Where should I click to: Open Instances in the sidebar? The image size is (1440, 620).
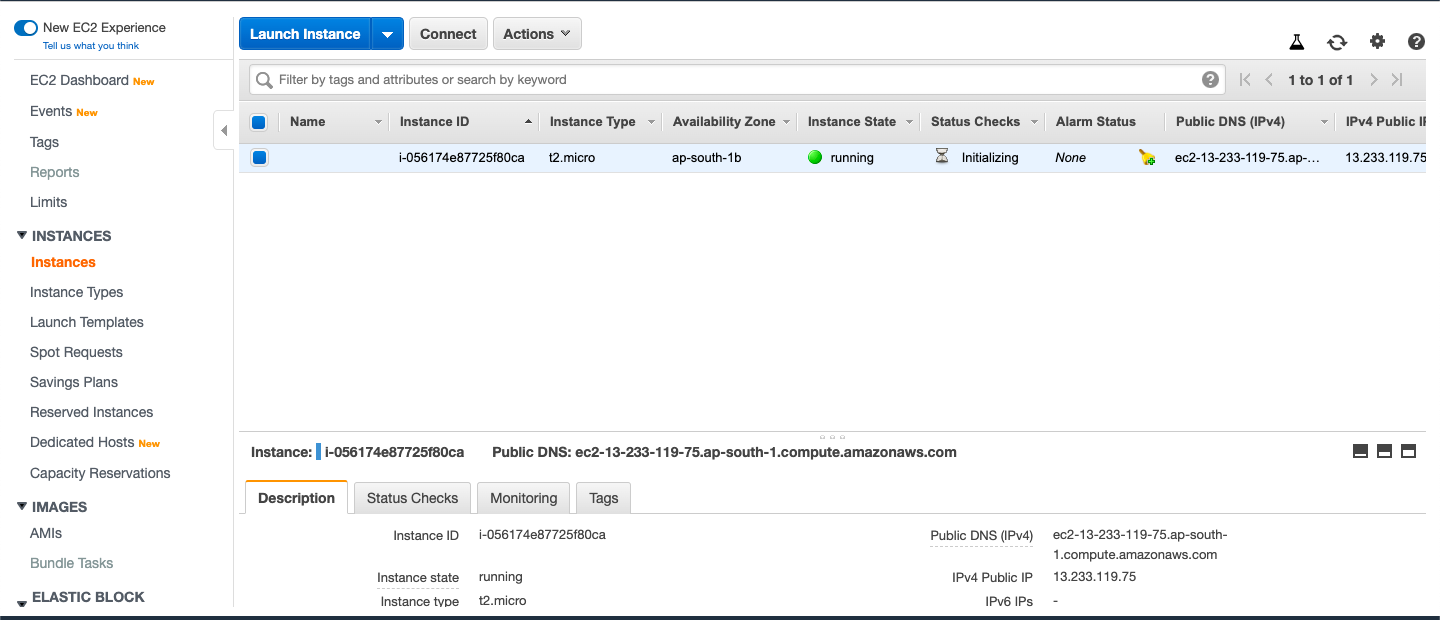(x=63, y=262)
